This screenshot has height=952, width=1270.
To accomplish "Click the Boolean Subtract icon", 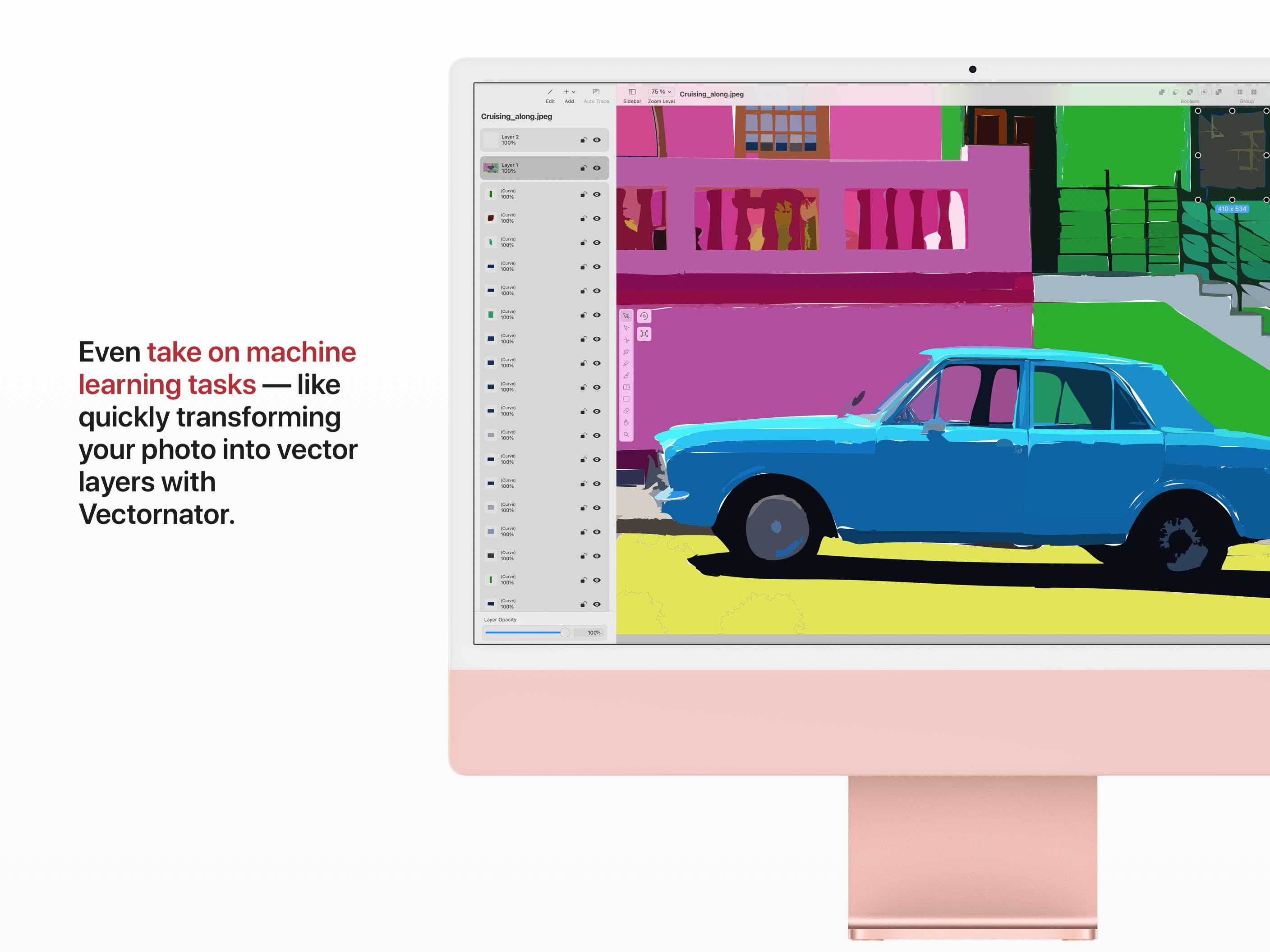I will point(1175,92).
